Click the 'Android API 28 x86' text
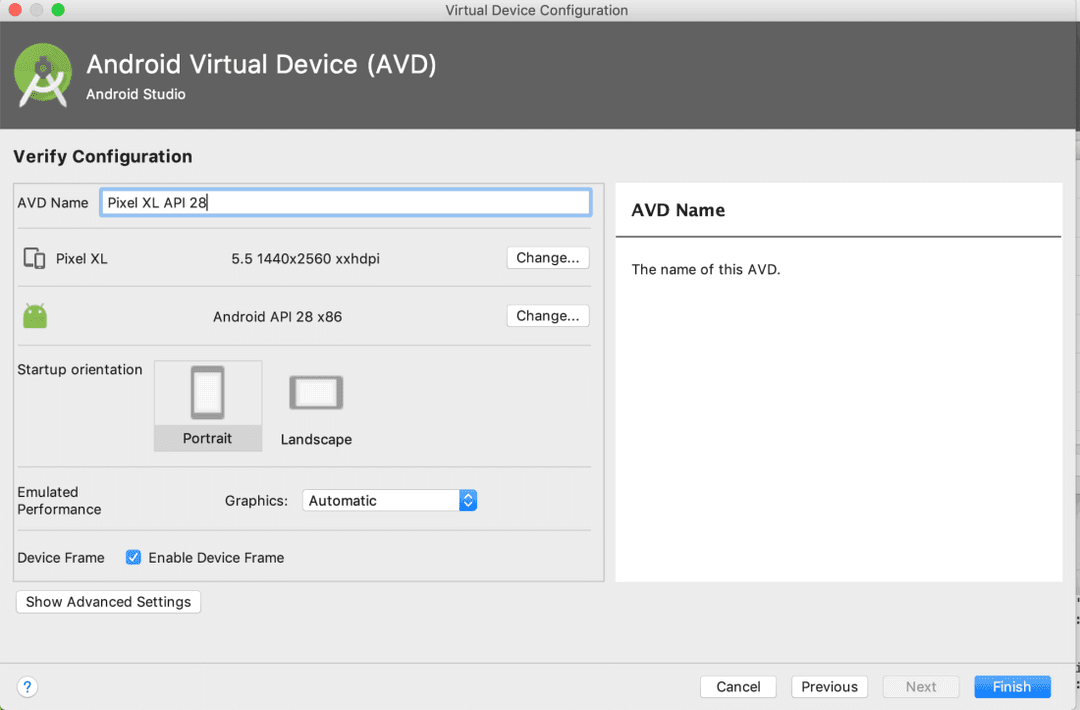Image resolution: width=1080 pixels, height=710 pixels. tap(278, 317)
